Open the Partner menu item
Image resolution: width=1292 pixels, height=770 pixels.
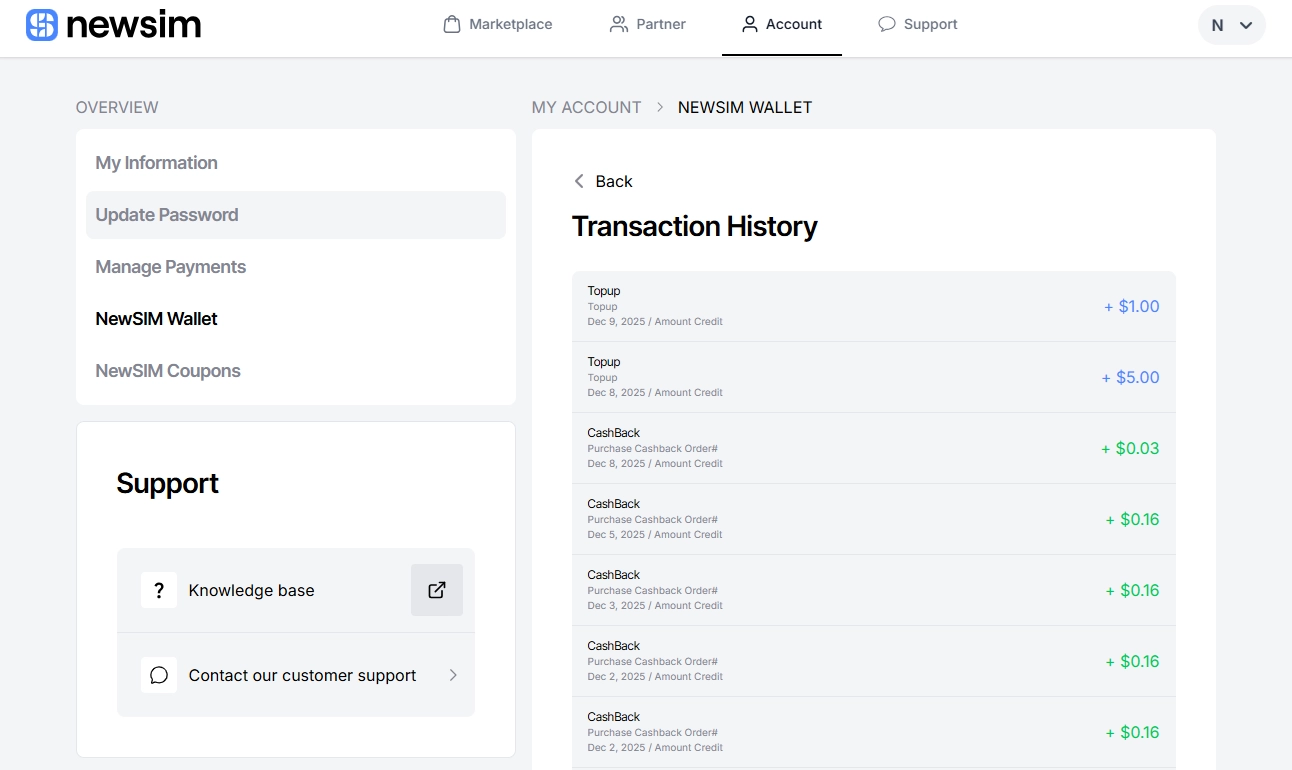[x=648, y=24]
